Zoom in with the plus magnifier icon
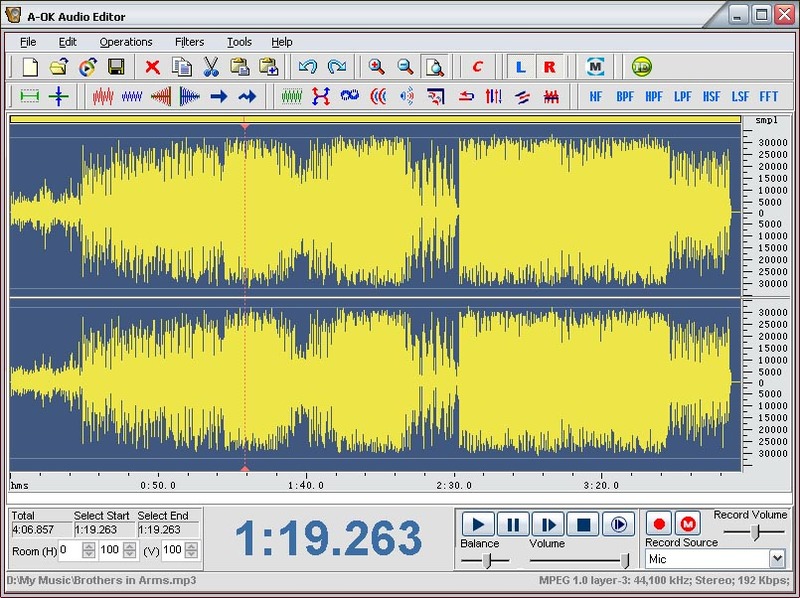The width and height of the screenshot is (800, 598). click(x=377, y=67)
